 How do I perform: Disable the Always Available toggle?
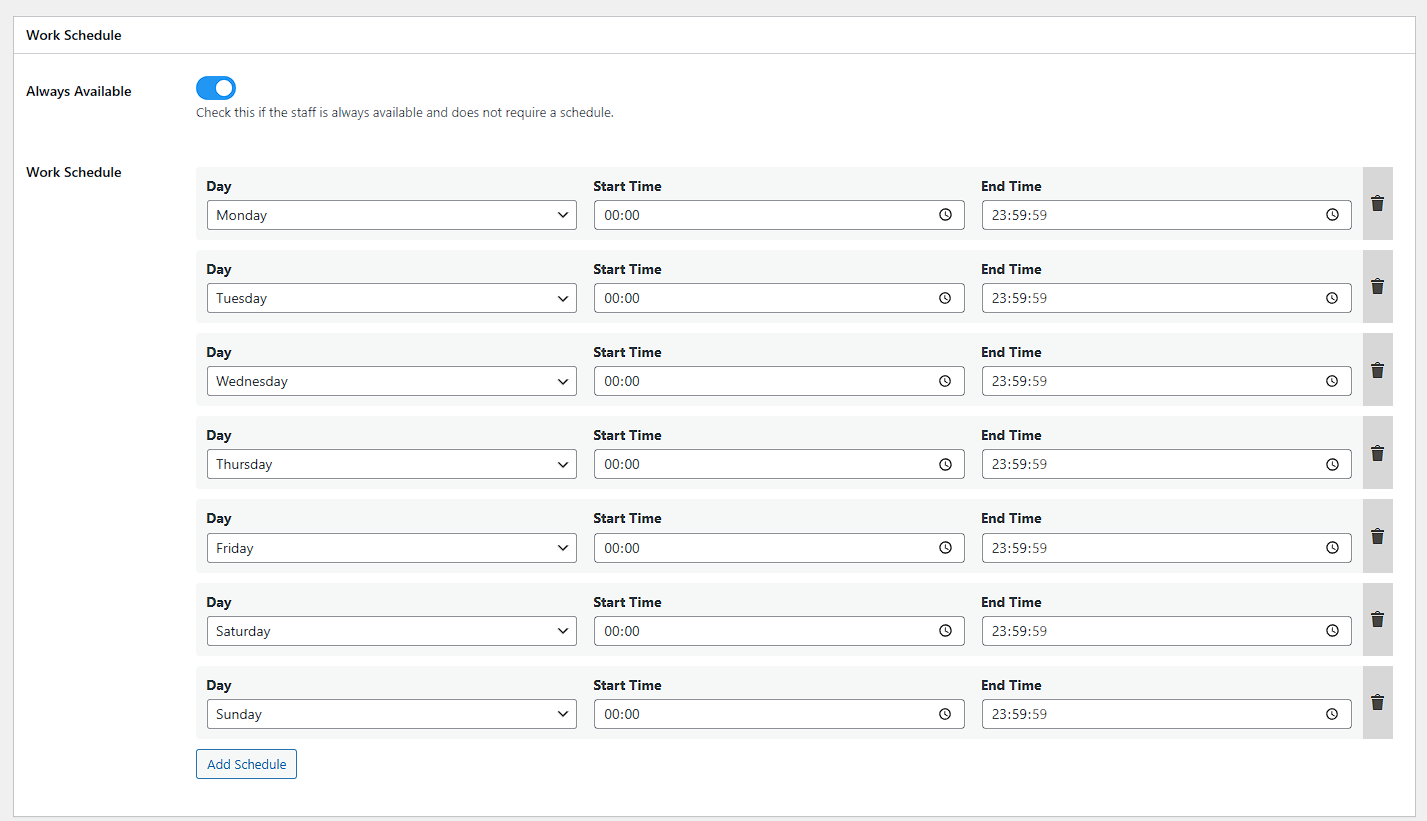(216, 88)
